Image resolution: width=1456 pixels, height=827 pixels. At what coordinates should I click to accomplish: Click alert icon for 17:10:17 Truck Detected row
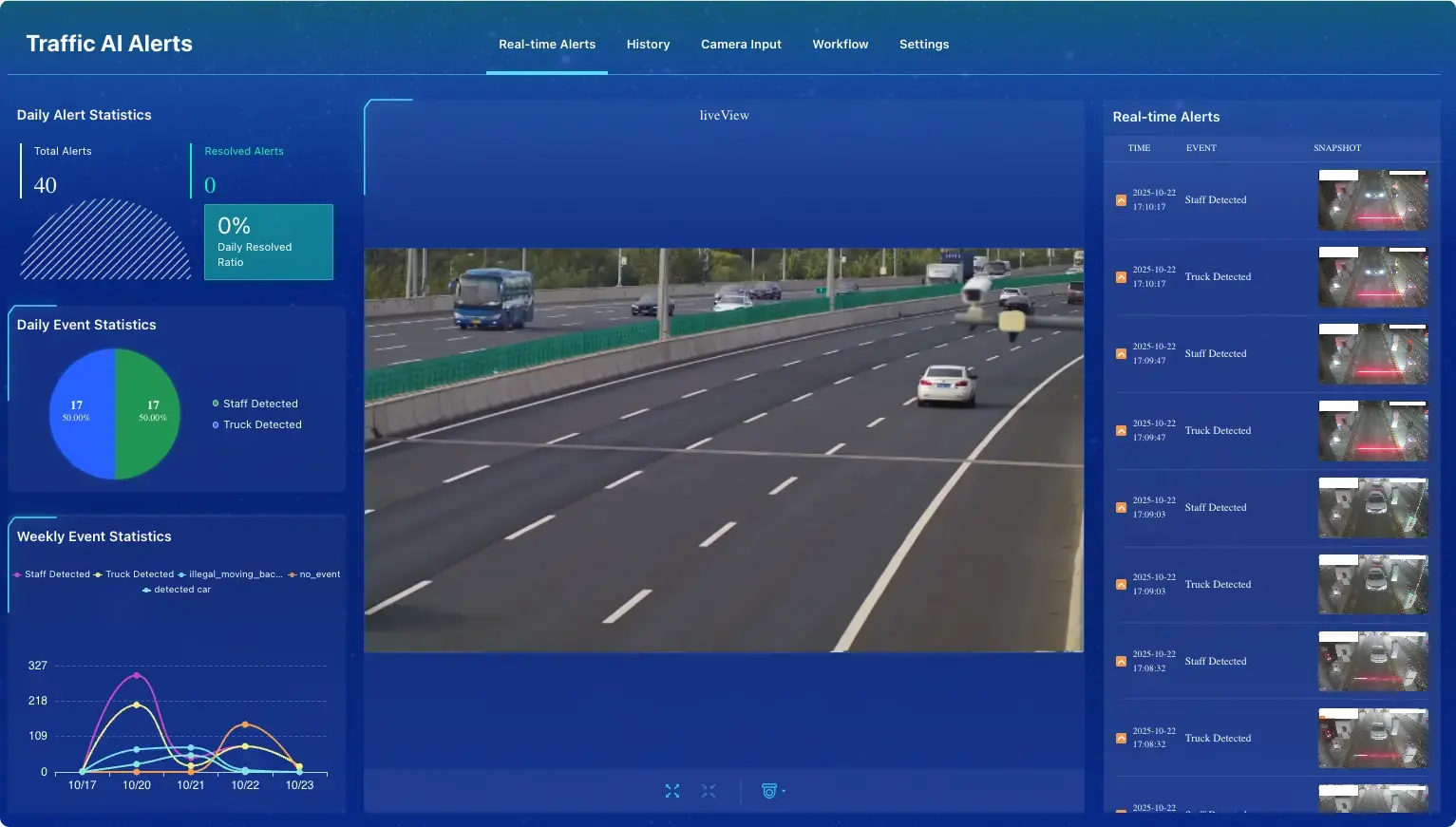pyautogui.click(x=1121, y=277)
